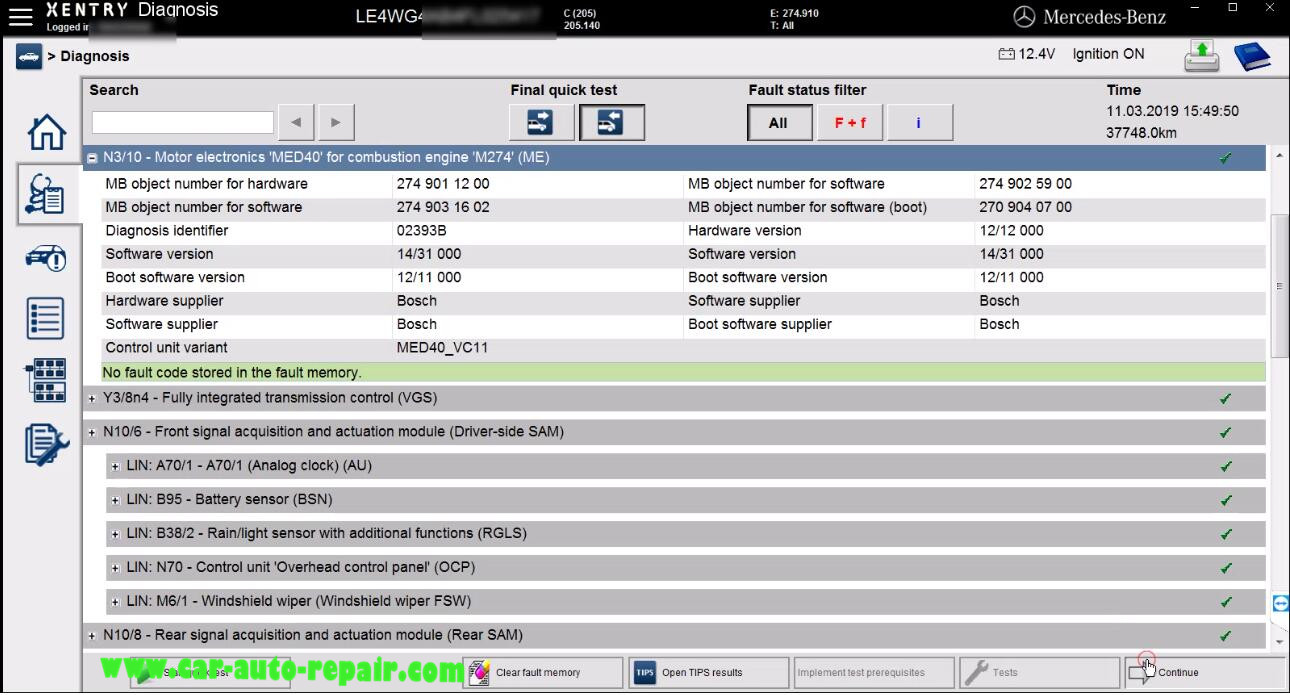
Task: Click Implement test prerequisites button
Action: (873, 673)
